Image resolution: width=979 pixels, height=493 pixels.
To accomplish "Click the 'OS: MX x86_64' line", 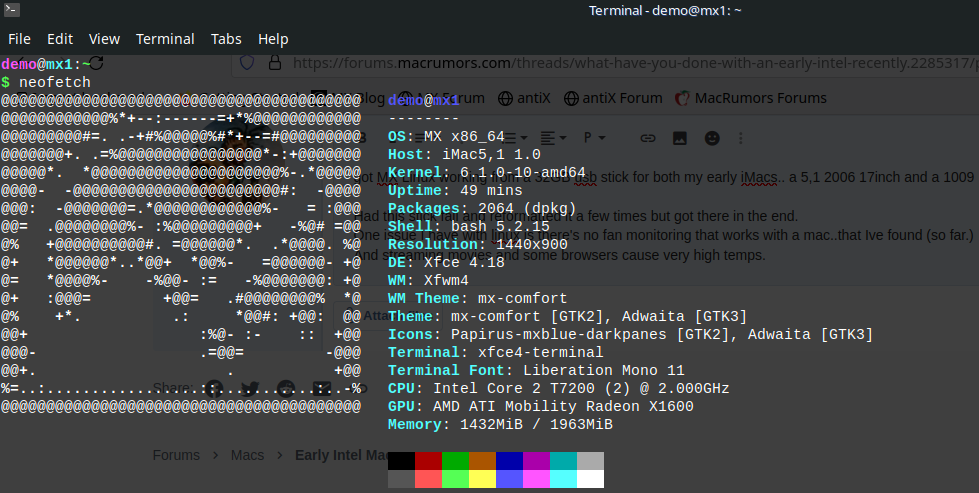I will pos(446,137).
